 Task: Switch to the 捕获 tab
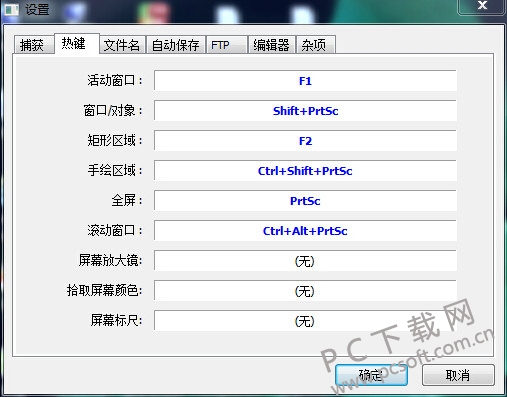[34, 45]
